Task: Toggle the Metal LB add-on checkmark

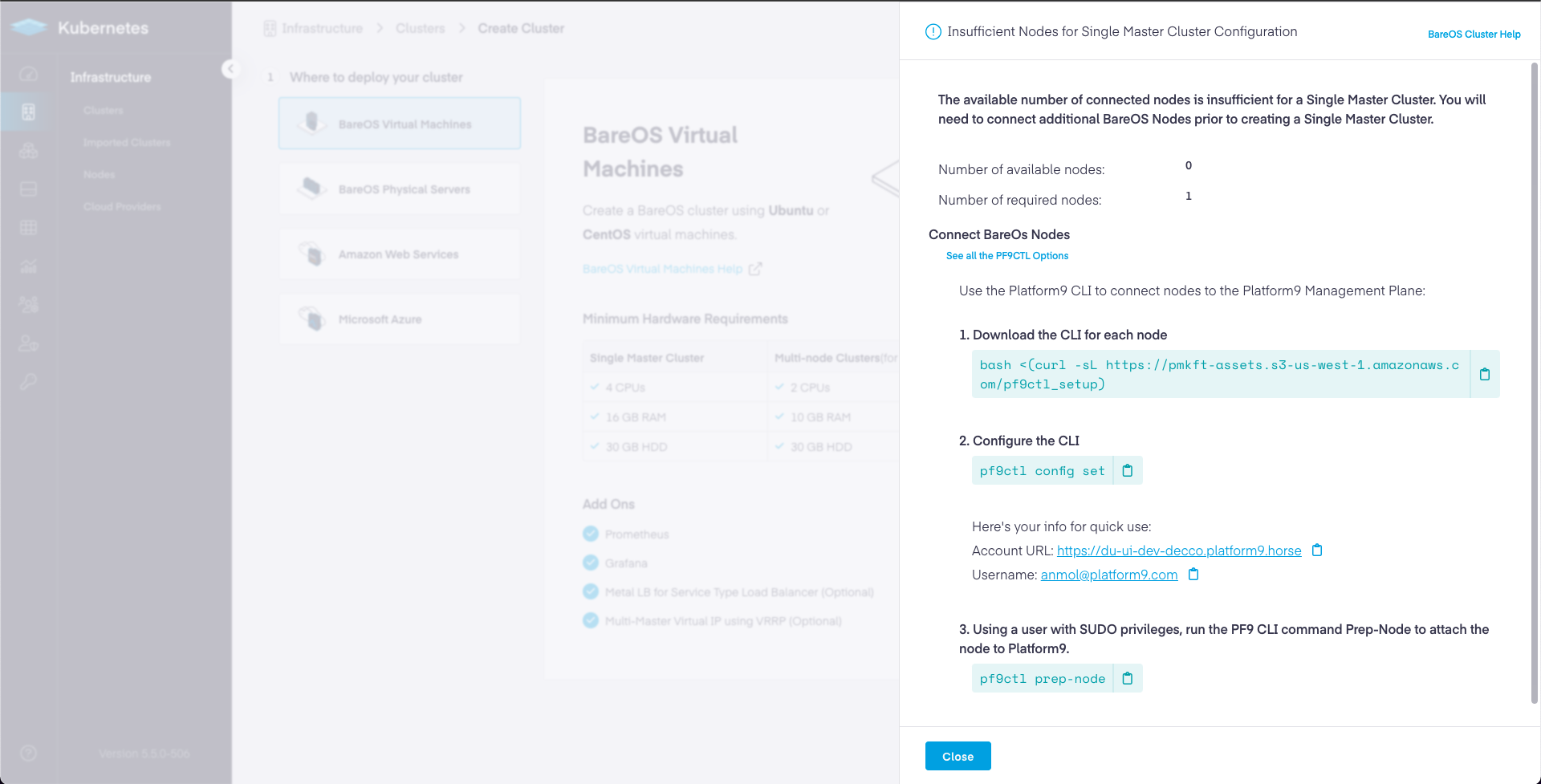Action: click(591, 591)
